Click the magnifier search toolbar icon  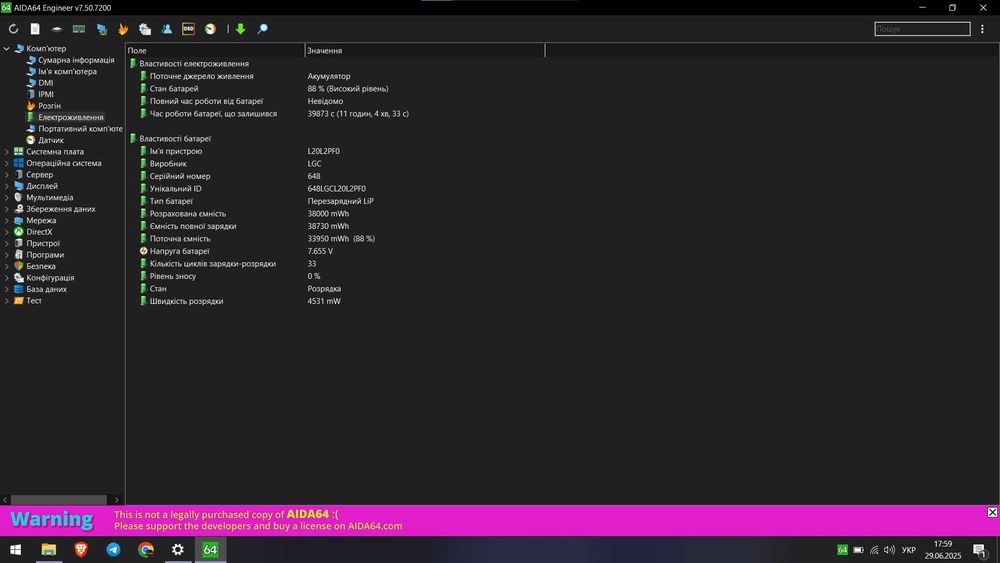click(x=262, y=29)
